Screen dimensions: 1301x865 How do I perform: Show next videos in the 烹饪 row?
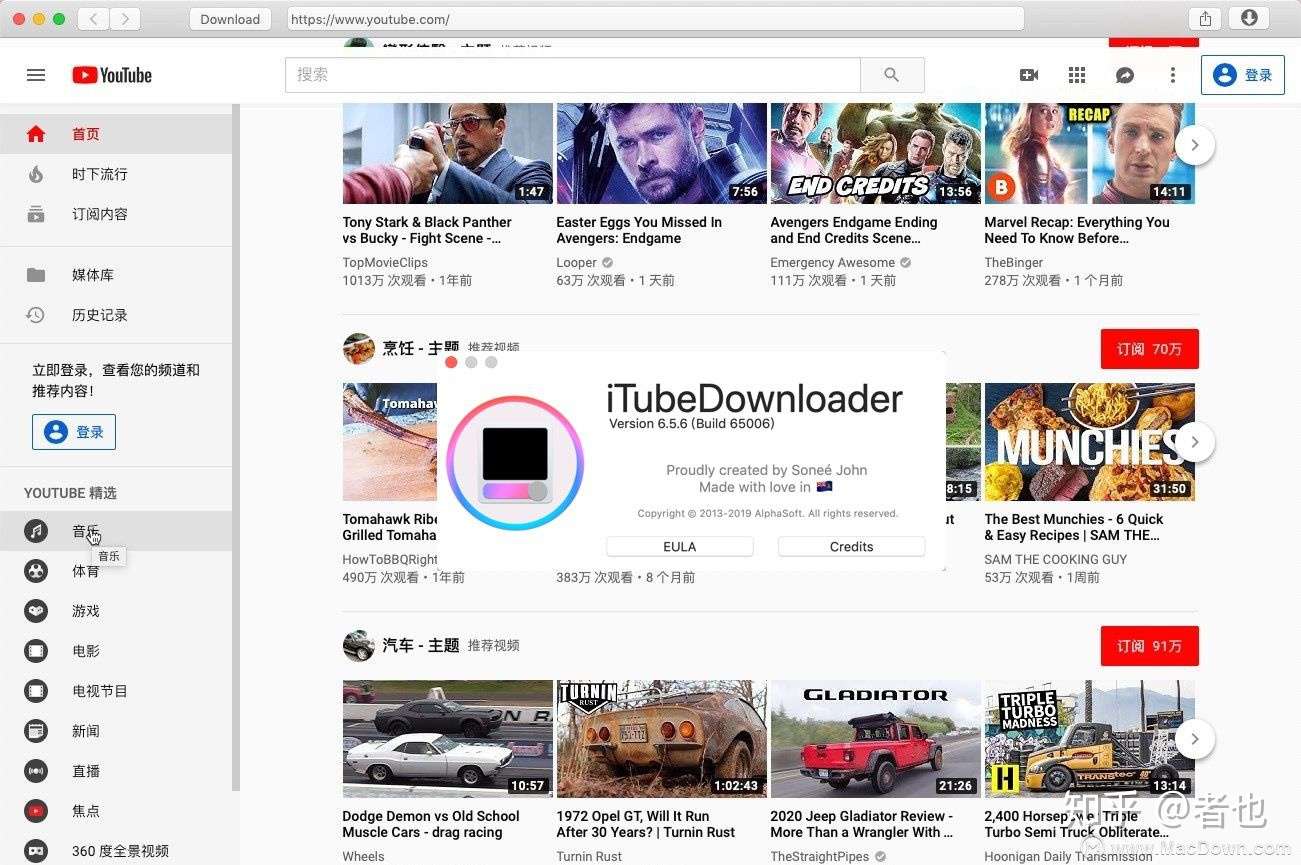click(1195, 442)
